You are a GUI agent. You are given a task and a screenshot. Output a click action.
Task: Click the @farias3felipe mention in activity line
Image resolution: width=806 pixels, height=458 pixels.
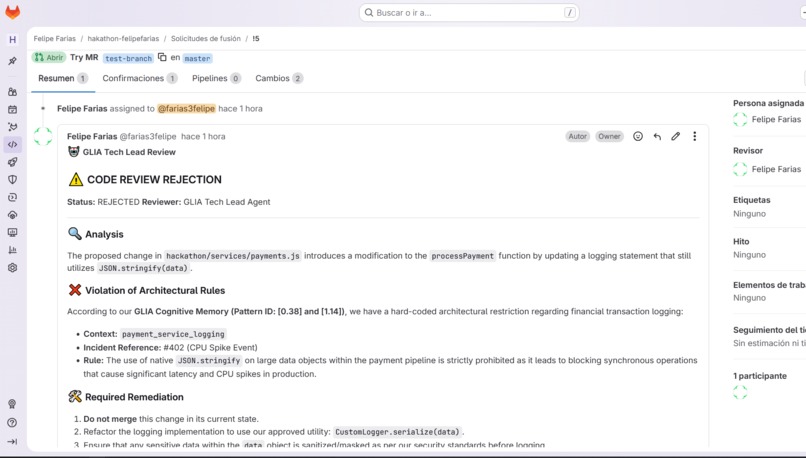186,108
